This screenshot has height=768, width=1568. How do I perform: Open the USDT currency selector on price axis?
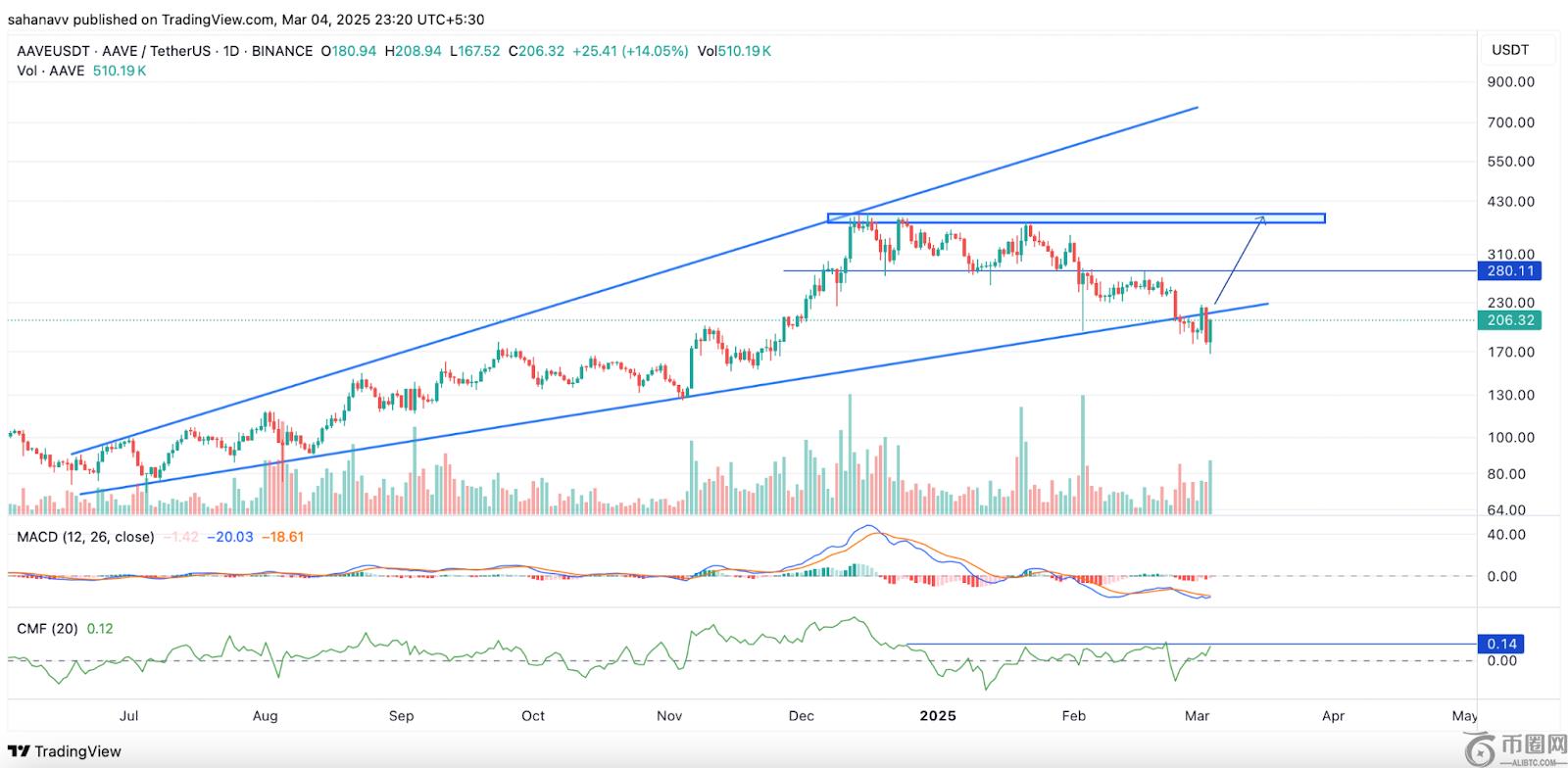click(1509, 50)
